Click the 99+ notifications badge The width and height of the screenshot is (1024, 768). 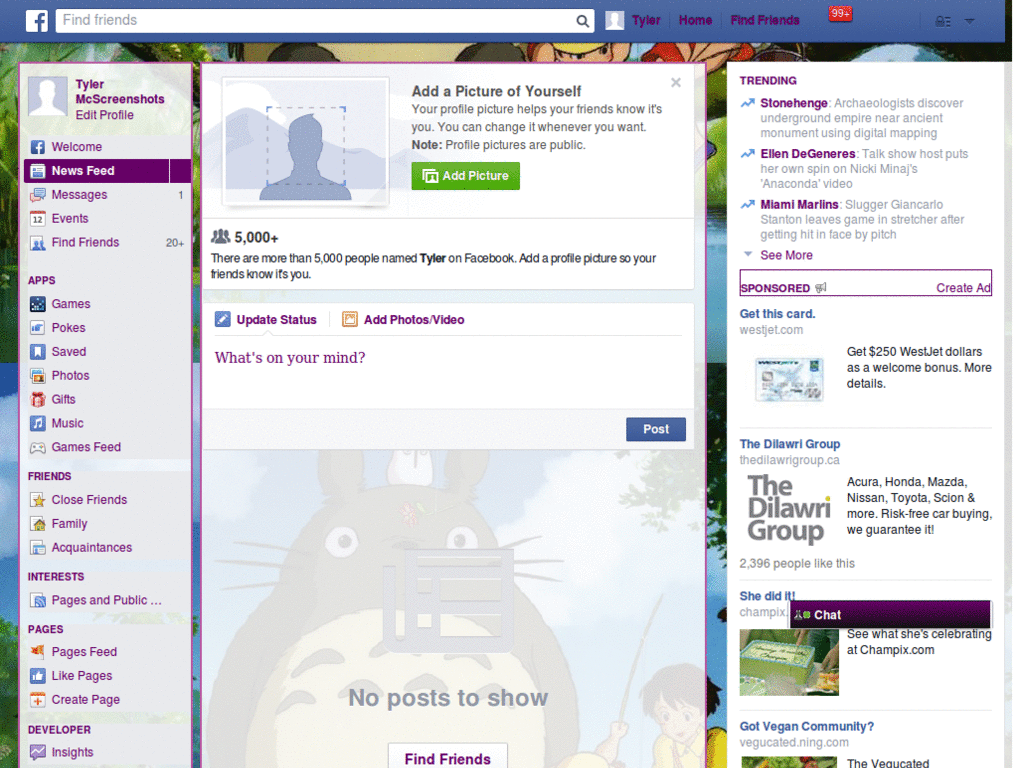pyautogui.click(x=840, y=13)
